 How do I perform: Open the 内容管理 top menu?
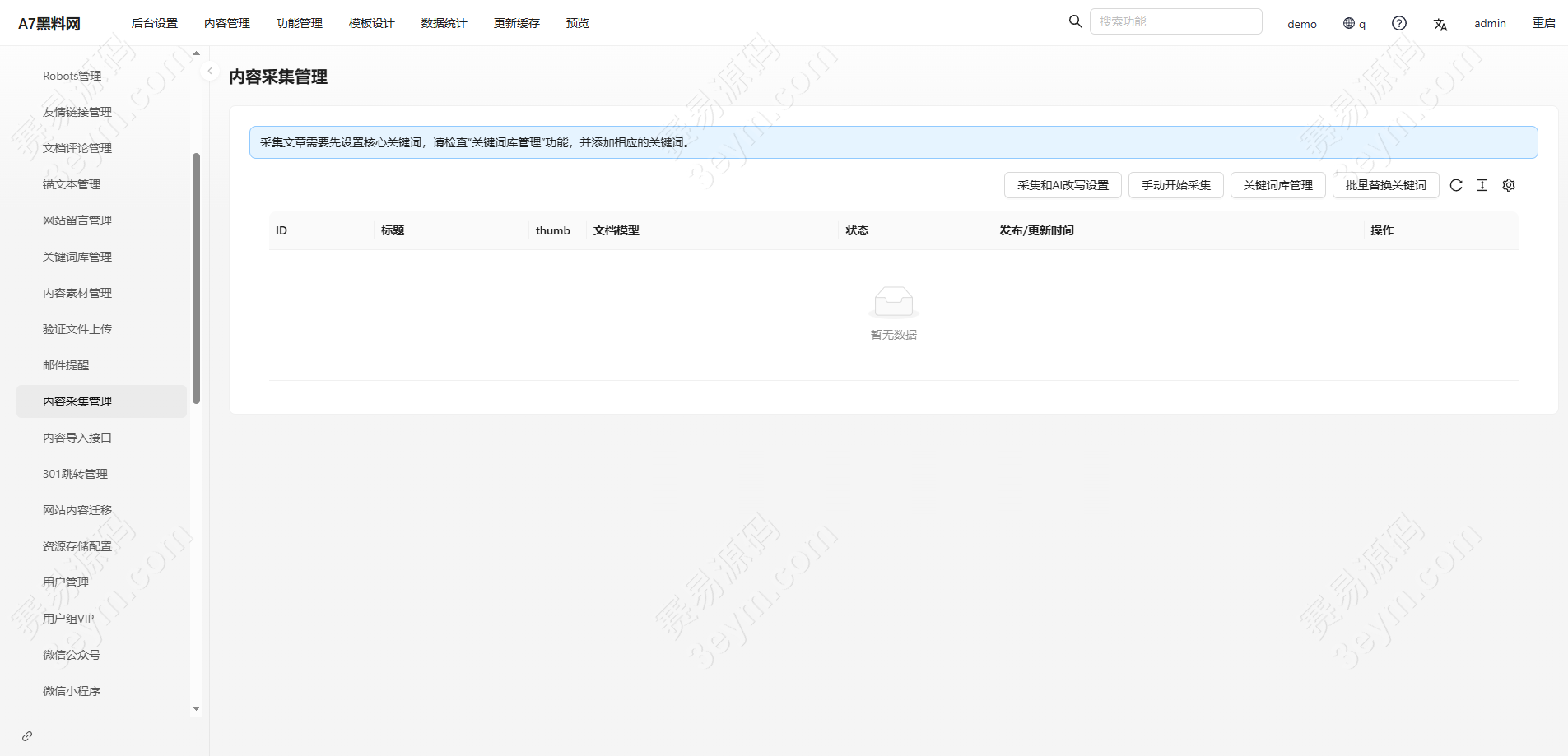pyautogui.click(x=226, y=23)
